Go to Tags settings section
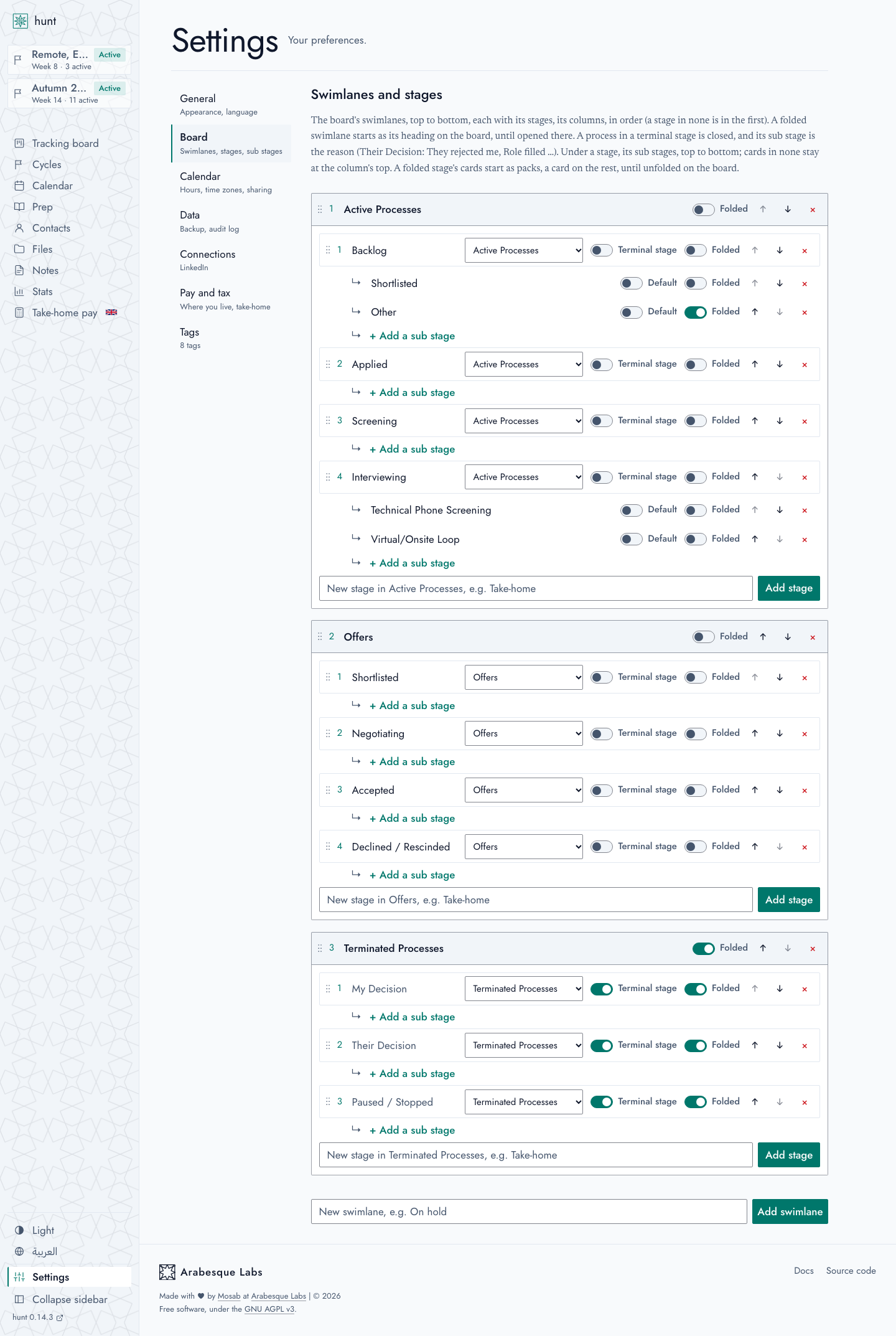896x1336 pixels. point(231,338)
